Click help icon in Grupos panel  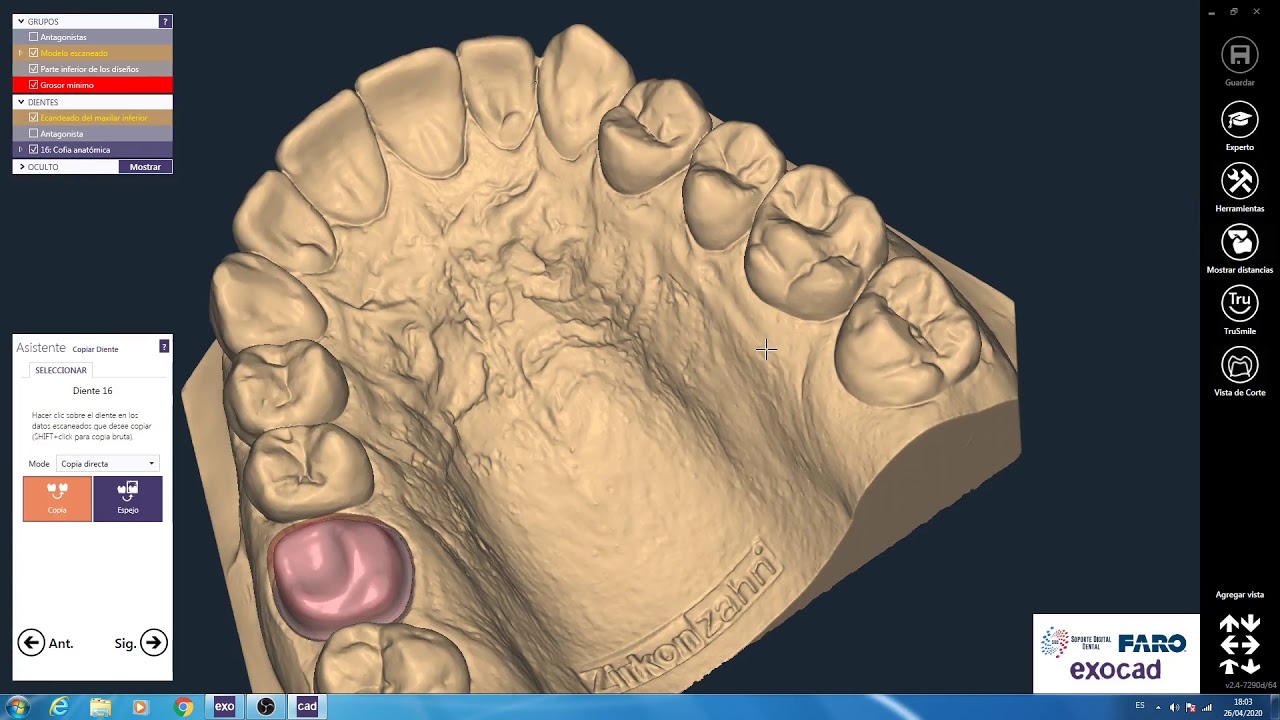click(166, 21)
